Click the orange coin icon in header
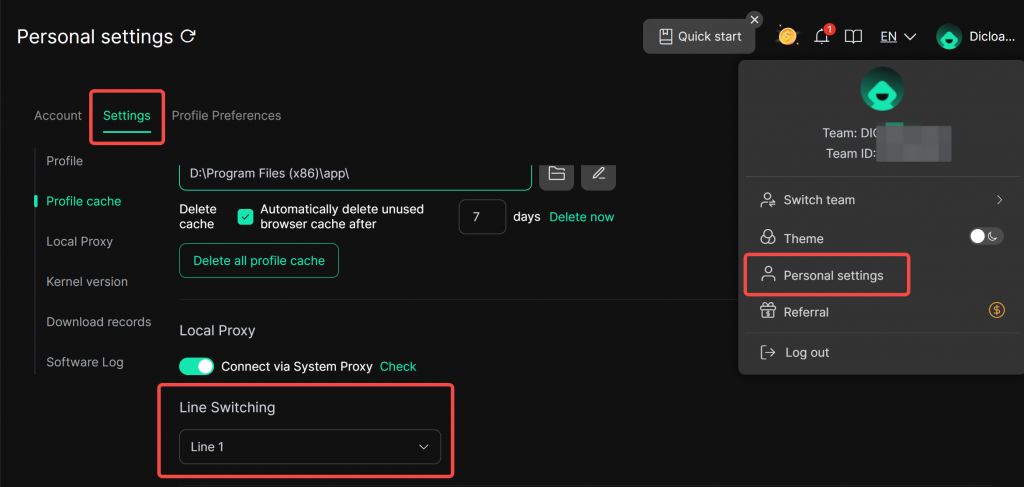The image size is (1024, 487). tap(788, 37)
